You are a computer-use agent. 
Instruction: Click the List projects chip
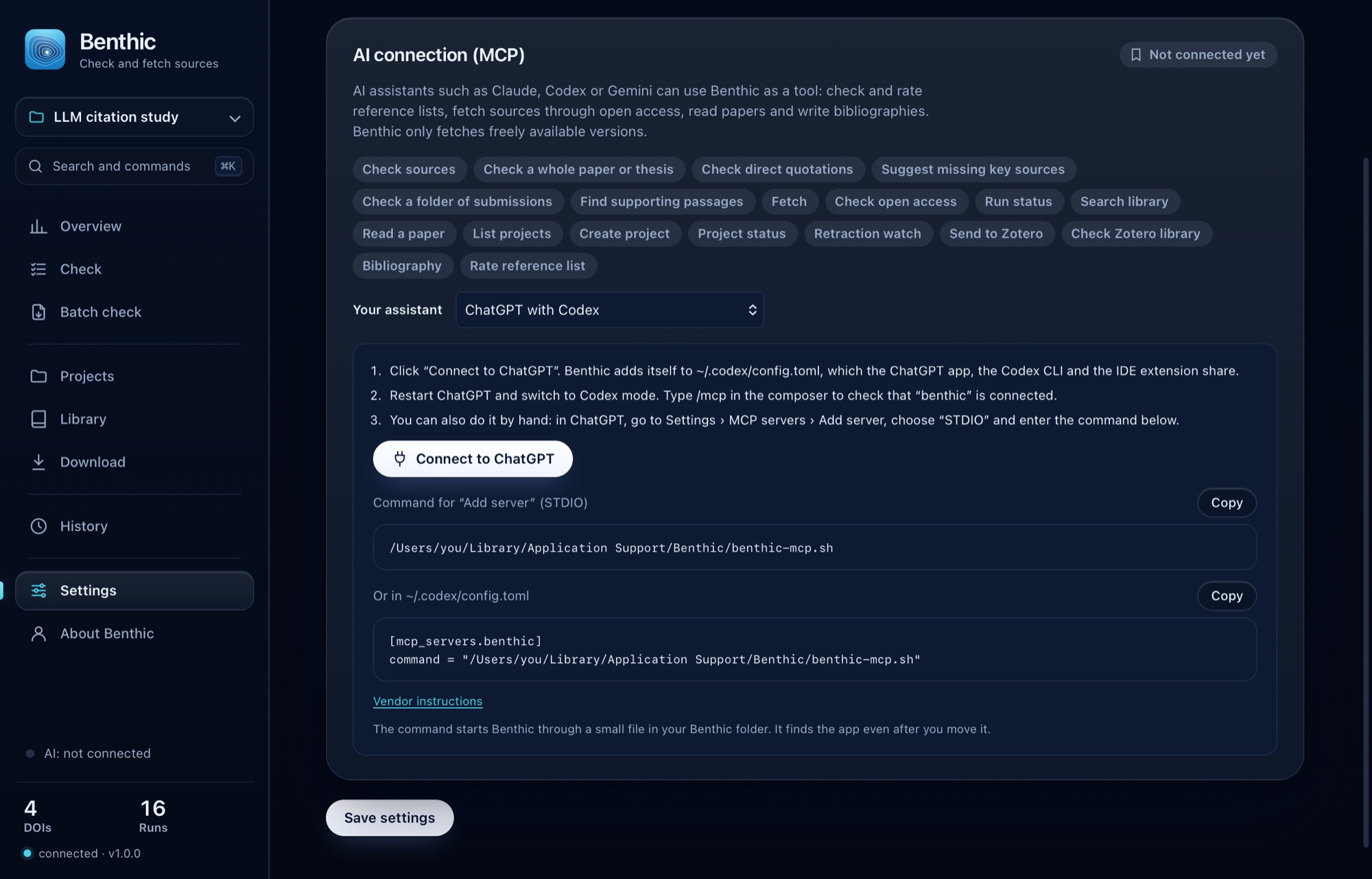[x=512, y=234]
